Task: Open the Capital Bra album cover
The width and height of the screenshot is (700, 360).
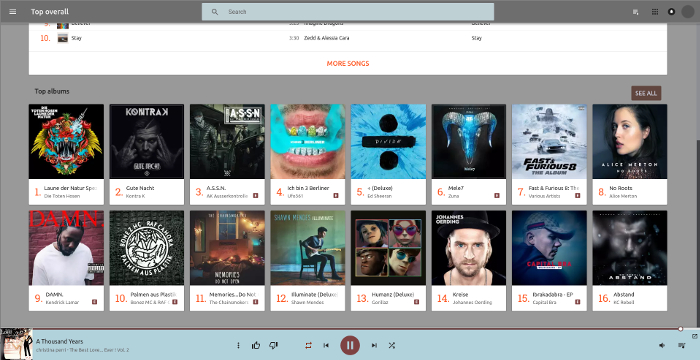Action: (x=550, y=248)
